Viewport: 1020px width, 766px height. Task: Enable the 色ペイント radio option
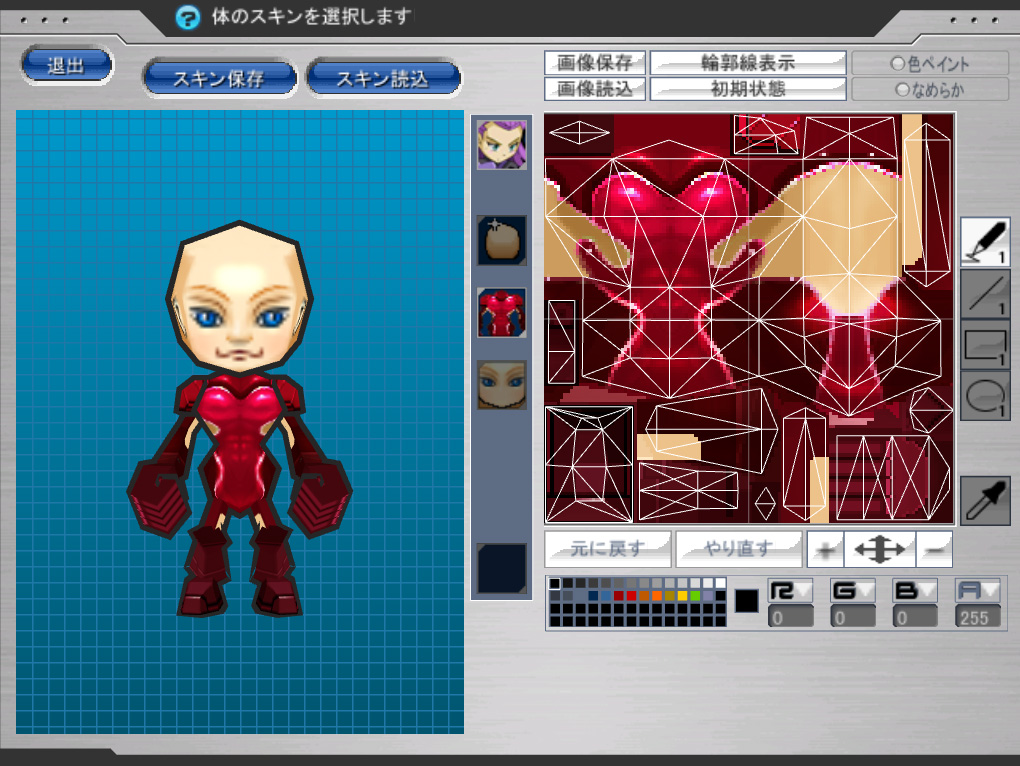click(x=930, y=63)
